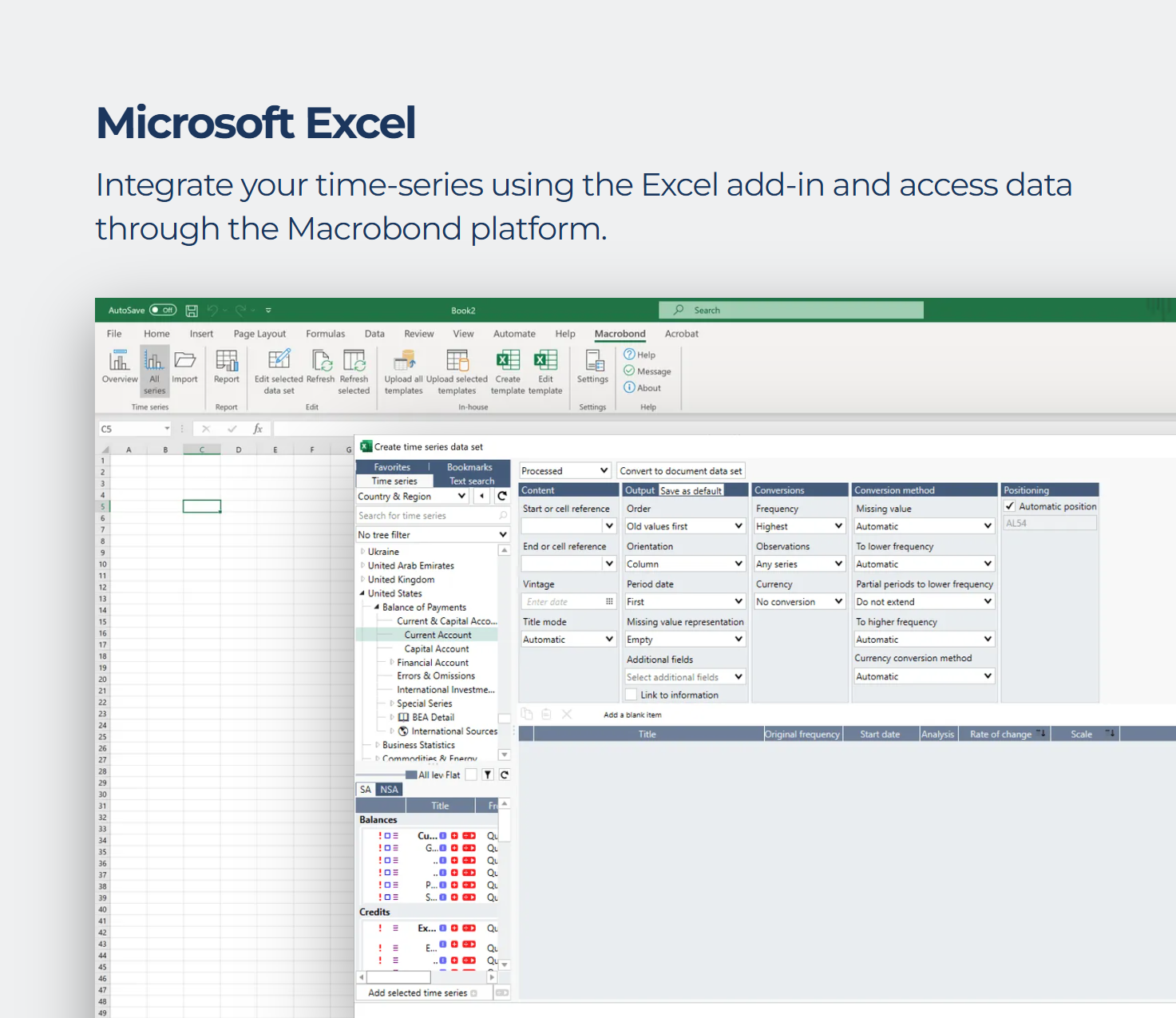This screenshot has height=1018, width=1176.
Task: Open the Overview time series icon
Action: [120, 367]
